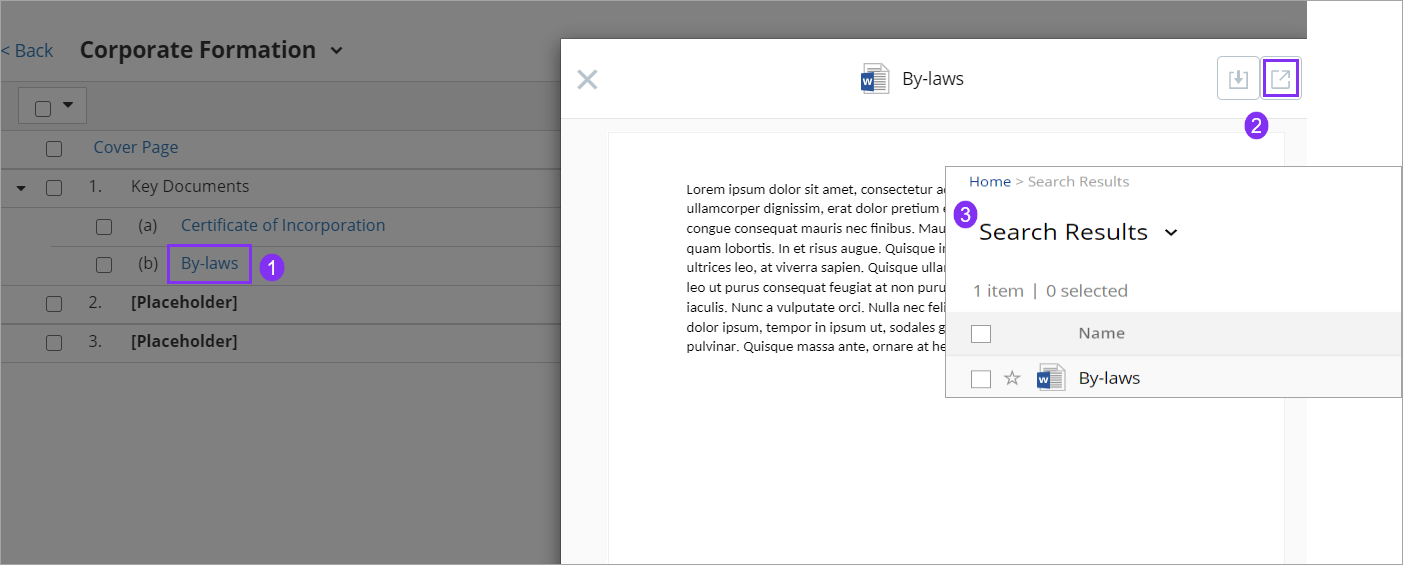The width and height of the screenshot is (1403, 565).
Task: Open By-laws document in new window icon
Action: 1280,79
